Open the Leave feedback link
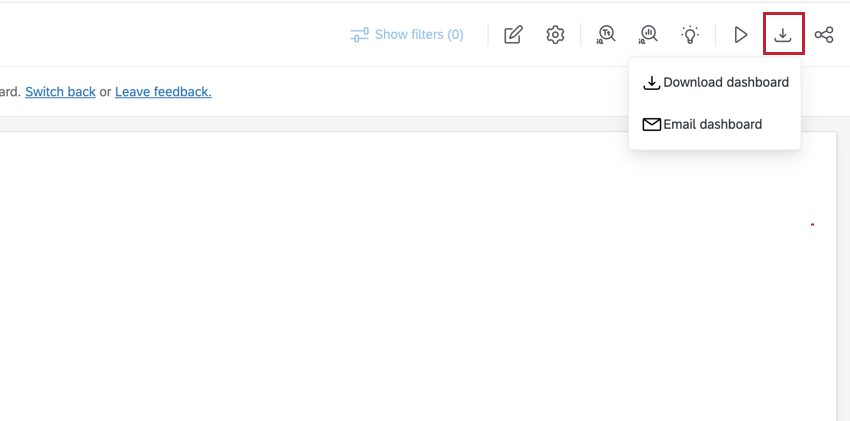850x421 pixels. point(163,92)
